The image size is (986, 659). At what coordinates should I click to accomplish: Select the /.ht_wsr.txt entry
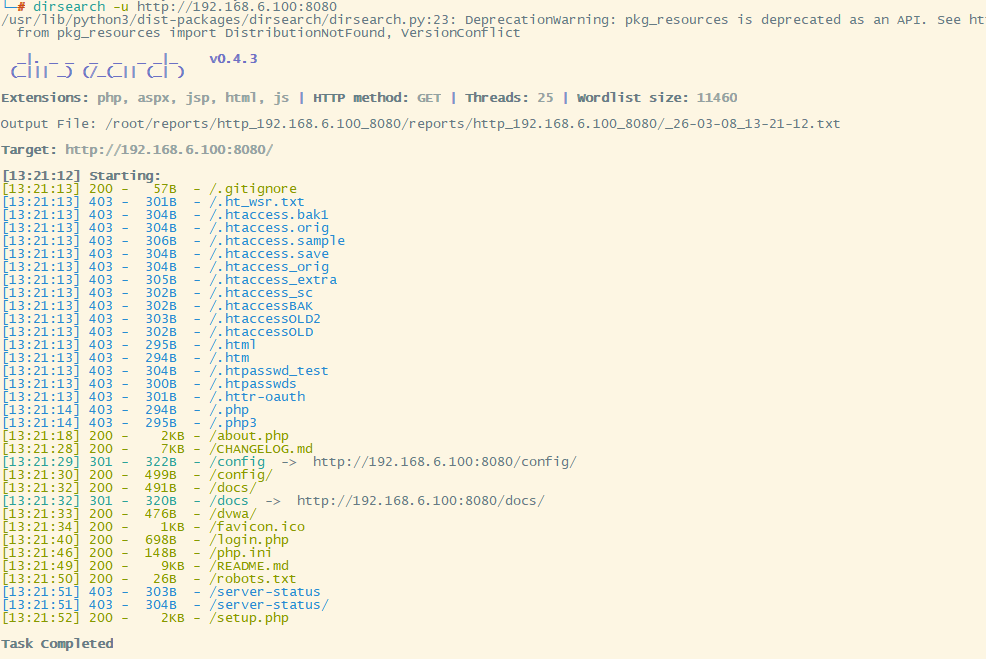point(257,202)
